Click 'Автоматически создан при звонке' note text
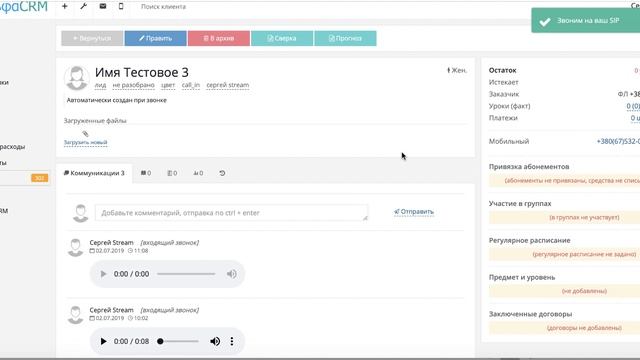This screenshot has width=640, height=360. pyautogui.click(x=117, y=100)
